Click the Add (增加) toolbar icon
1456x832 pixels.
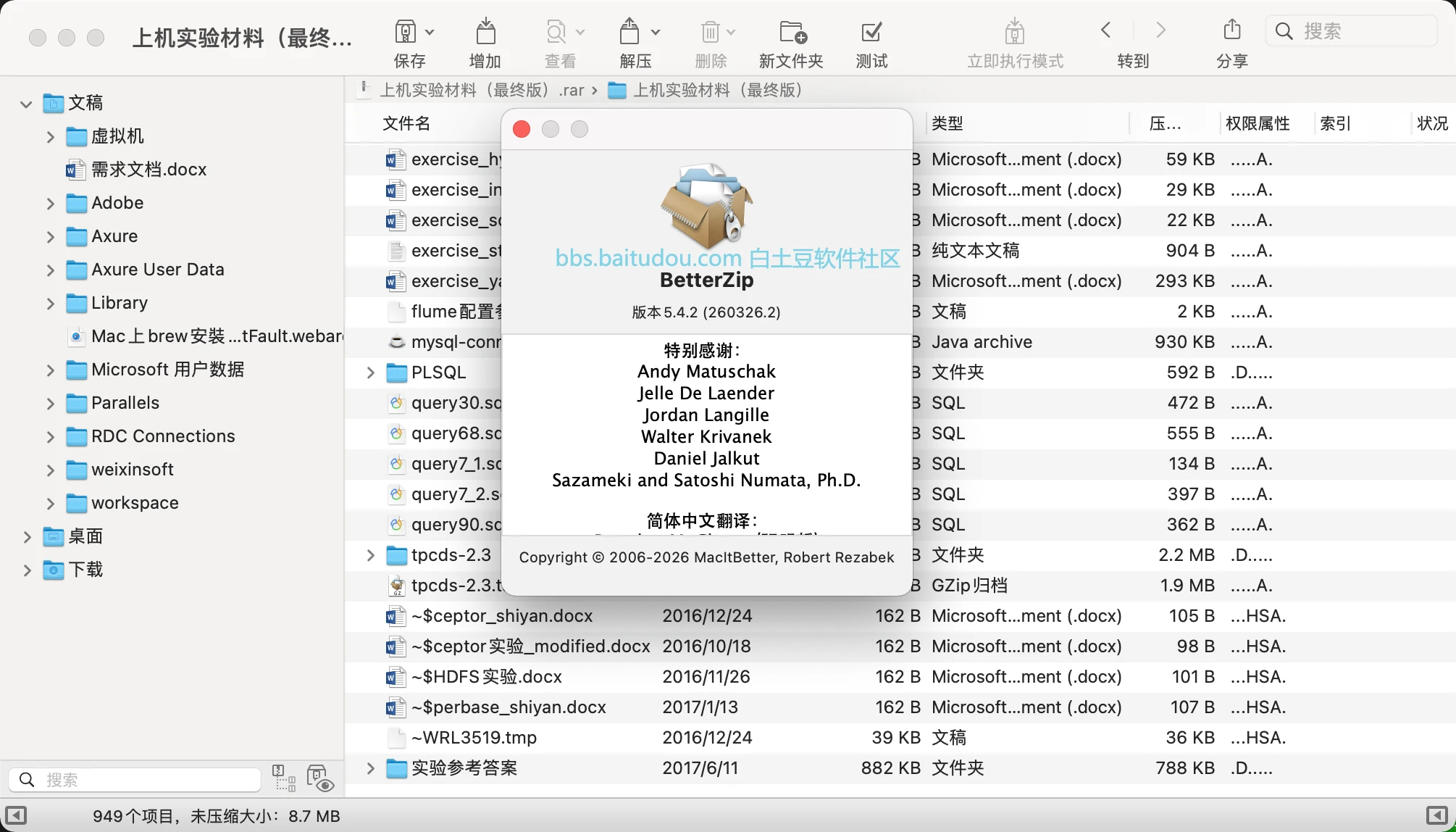pyautogui.click(x=485, y=32)
